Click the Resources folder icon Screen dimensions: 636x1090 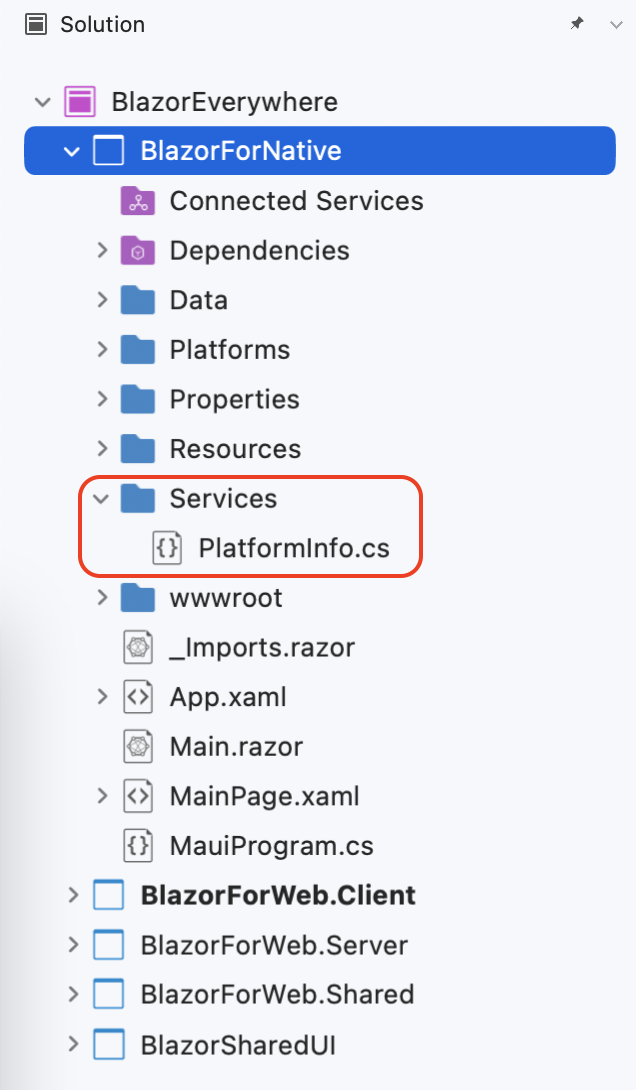pyautogui.click(x=138, y=448)
